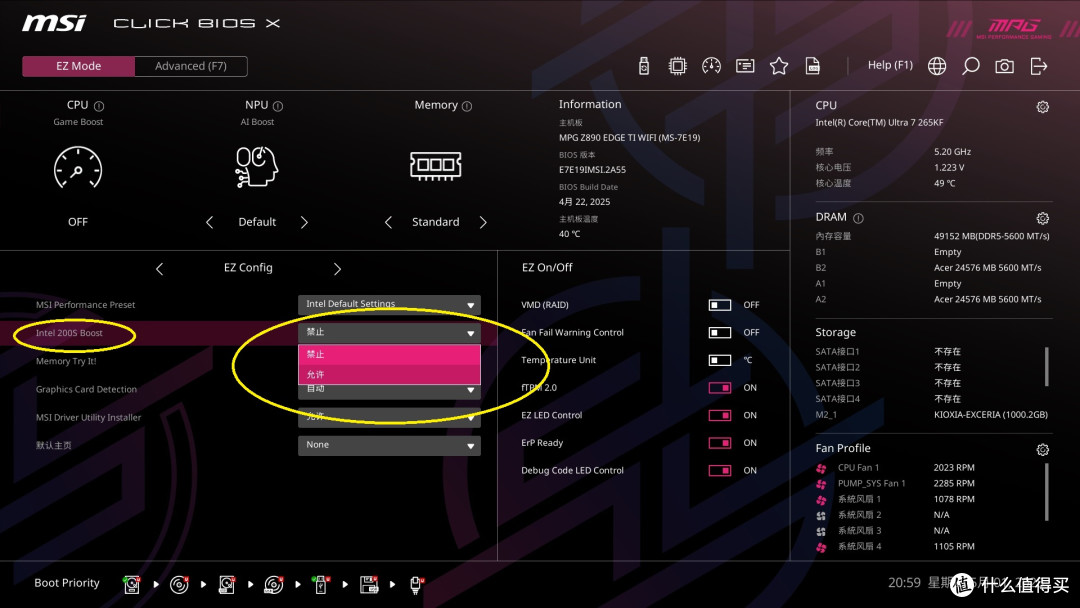Open Graphics Card Detection 自动 dropdown arrow

tap(470, 390)
